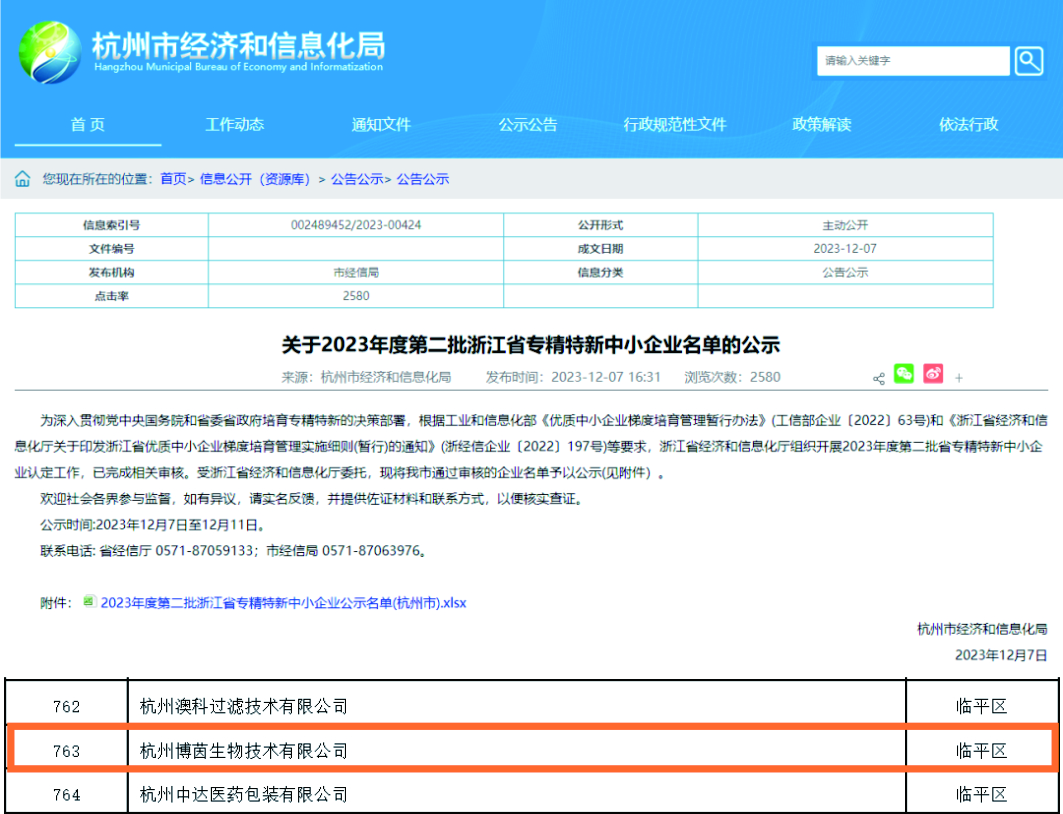Screen dimensions: 1063x814
Task: Click the magnifier search button
Action: (x=1029, y=61)
